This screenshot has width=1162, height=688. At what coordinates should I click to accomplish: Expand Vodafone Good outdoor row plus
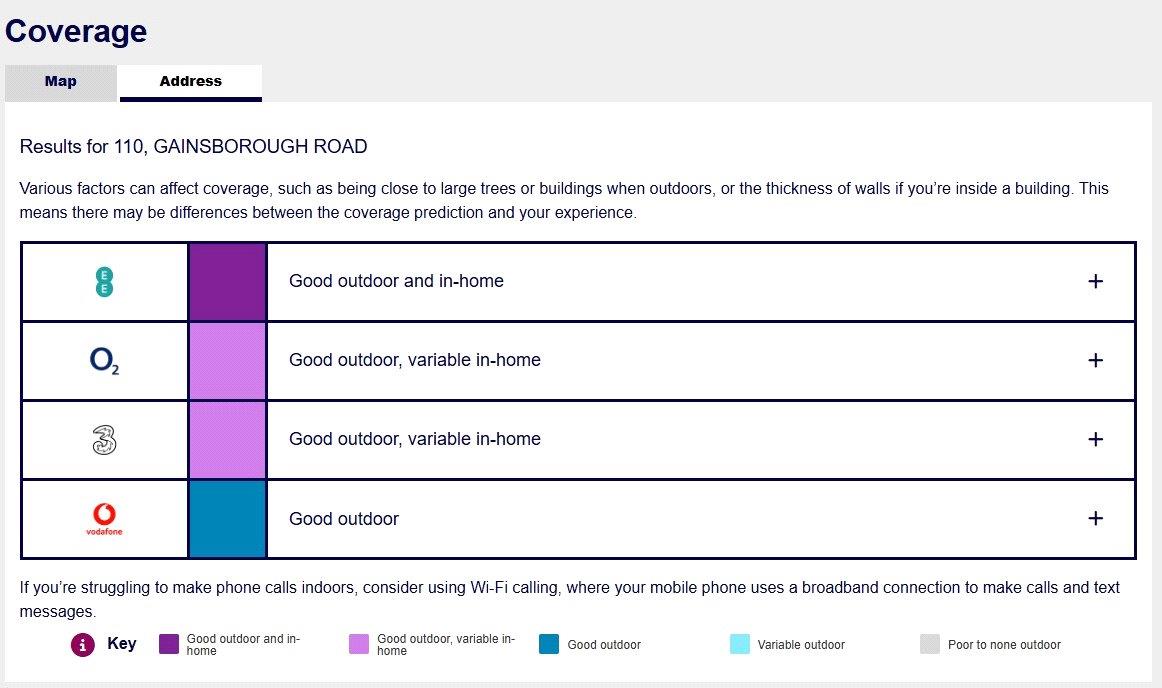coord(1095,518)
